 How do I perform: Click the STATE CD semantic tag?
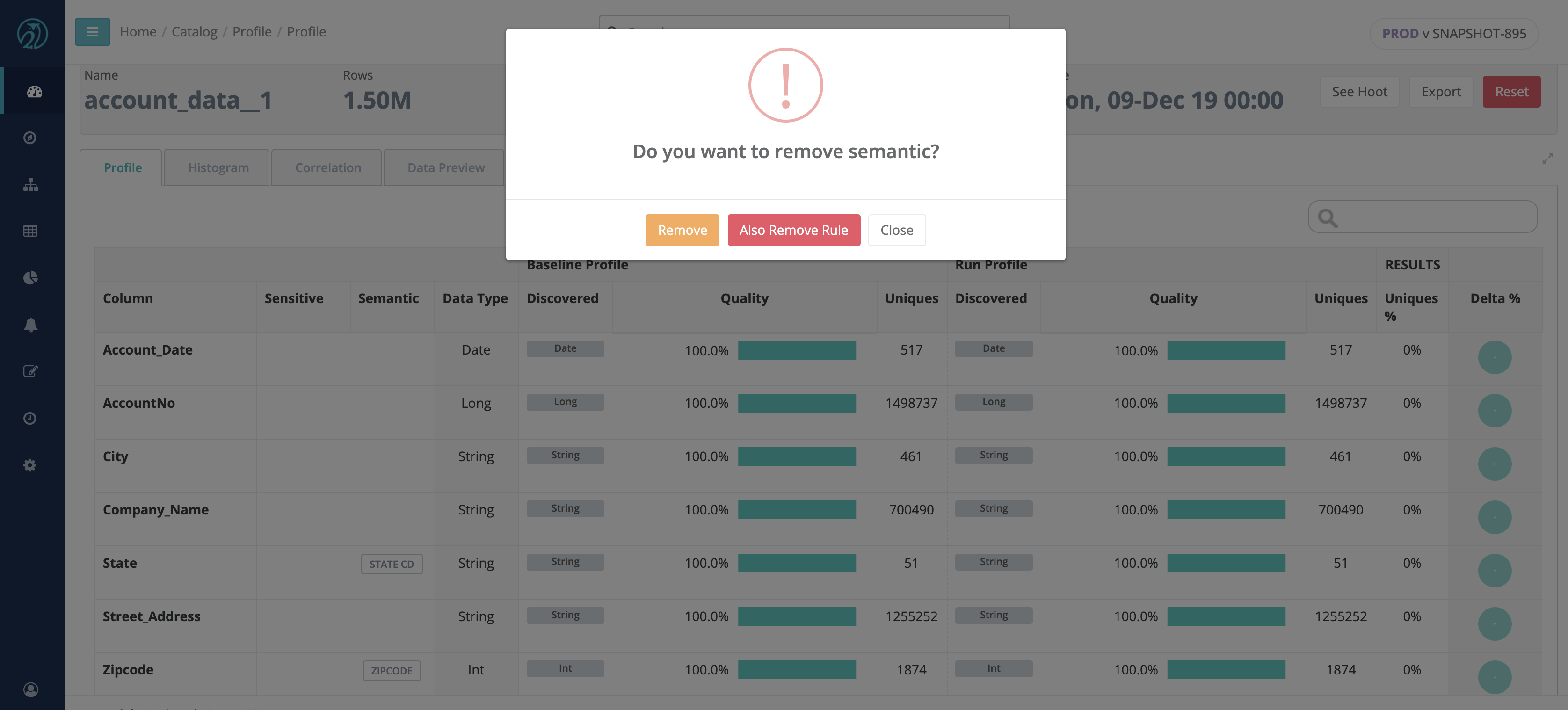(x=392, y=564)
